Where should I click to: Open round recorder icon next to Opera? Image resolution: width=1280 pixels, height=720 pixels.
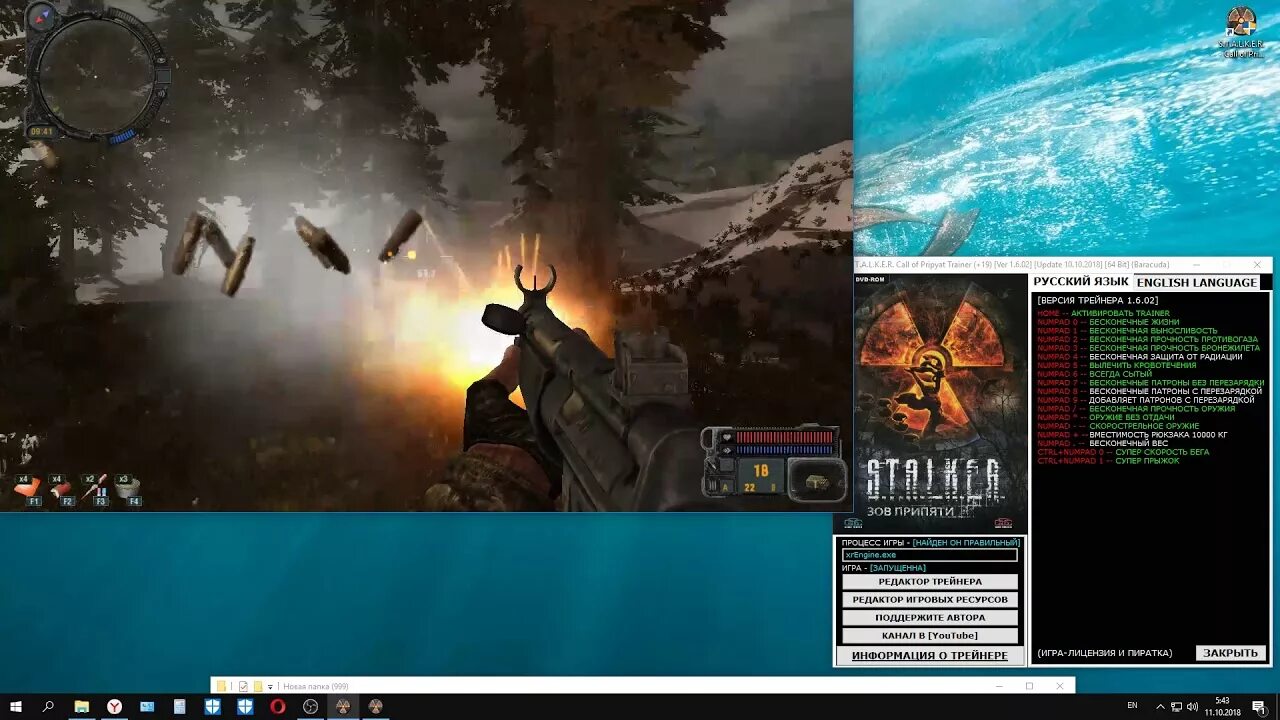(310, 706)
